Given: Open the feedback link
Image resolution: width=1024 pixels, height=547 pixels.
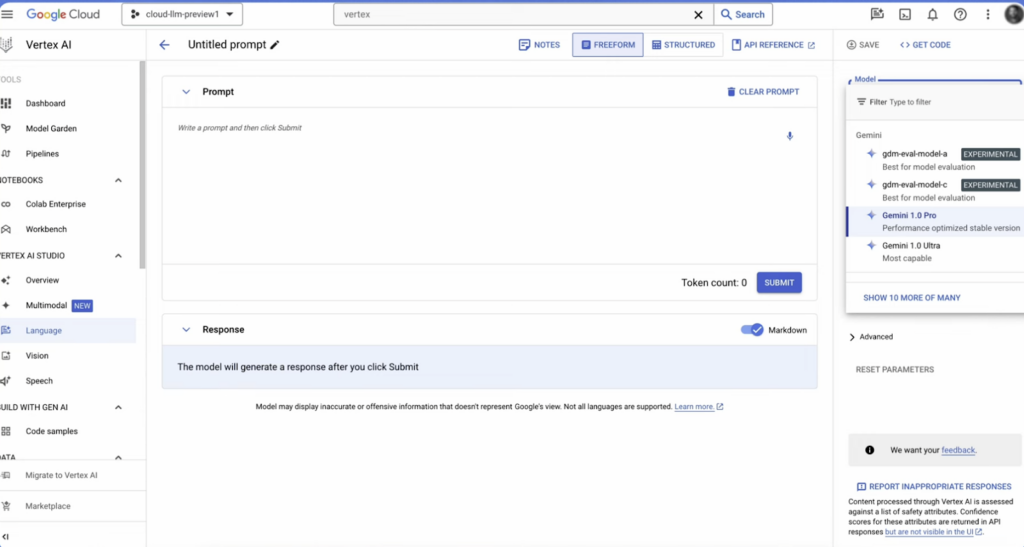Looking at the screenshot, I should 958,450.
